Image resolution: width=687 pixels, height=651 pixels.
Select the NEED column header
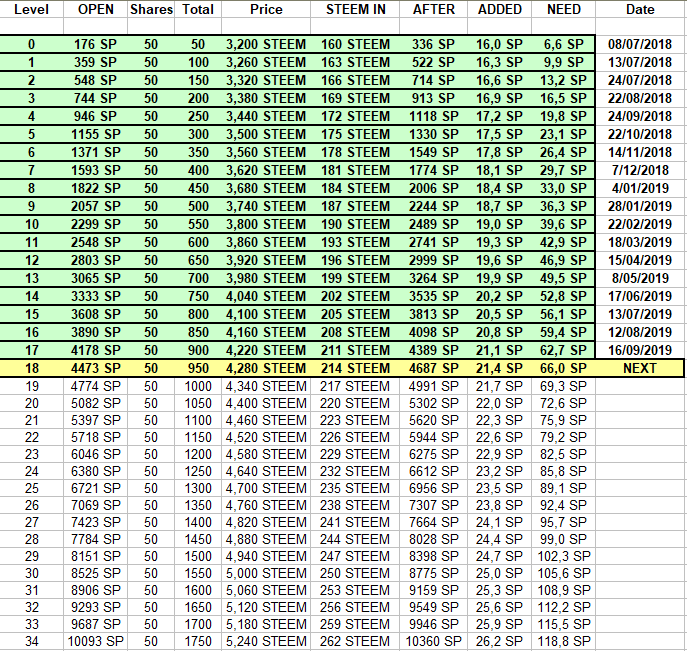[x=563, y=9]
